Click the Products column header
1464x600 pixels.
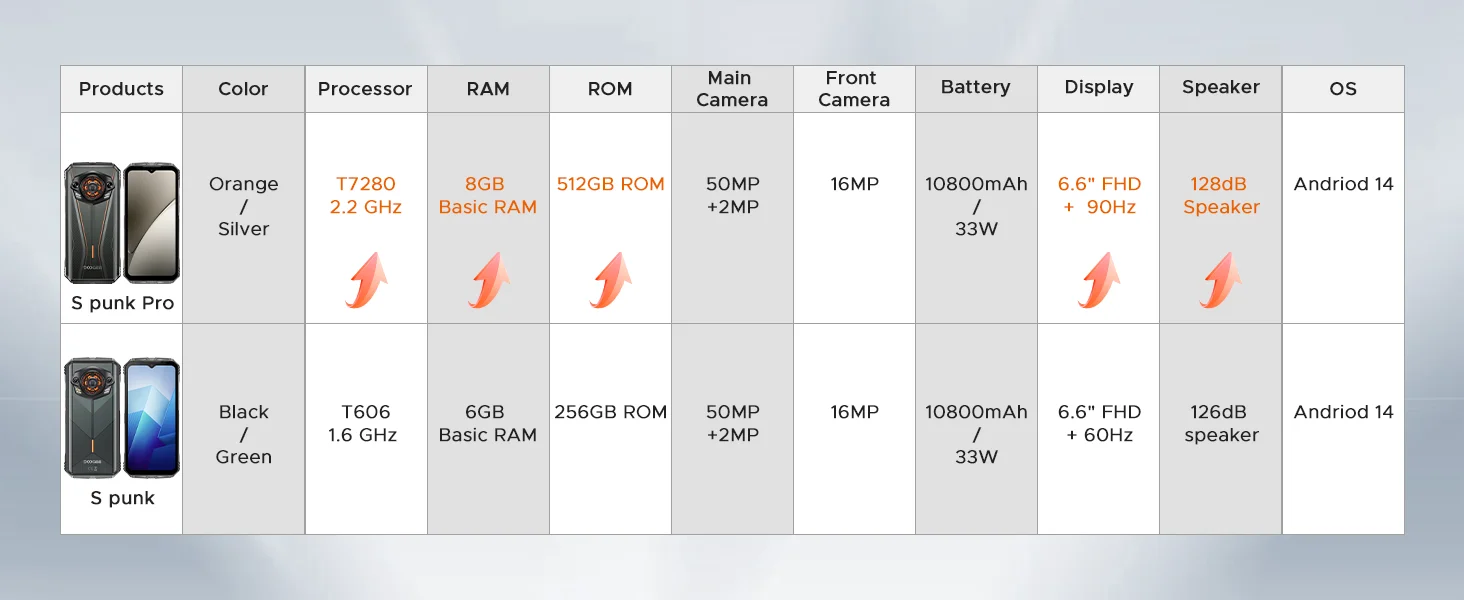(121, 89)
